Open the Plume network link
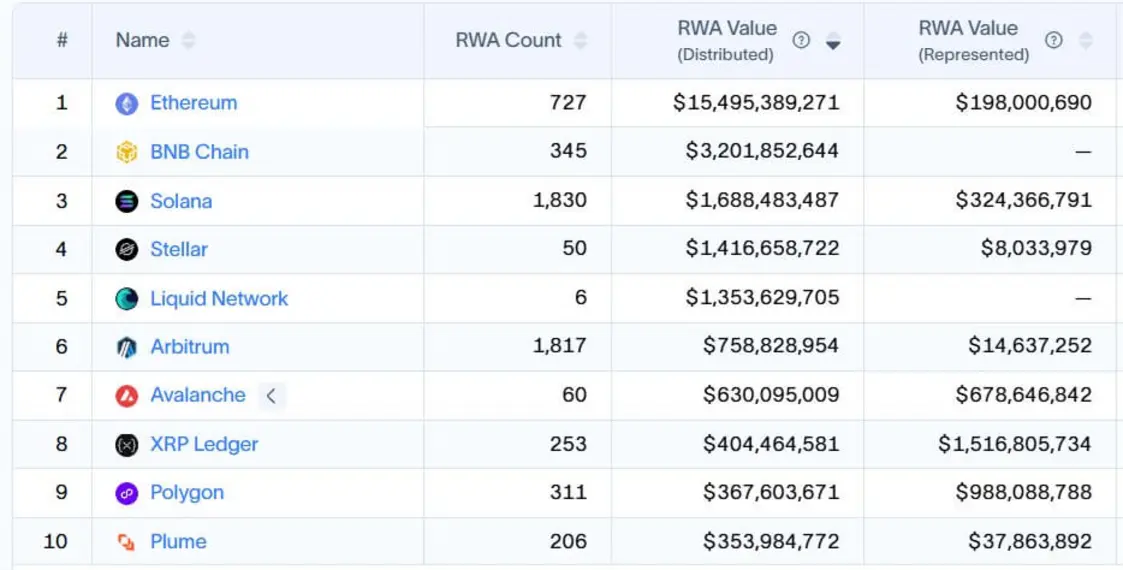 178,541
